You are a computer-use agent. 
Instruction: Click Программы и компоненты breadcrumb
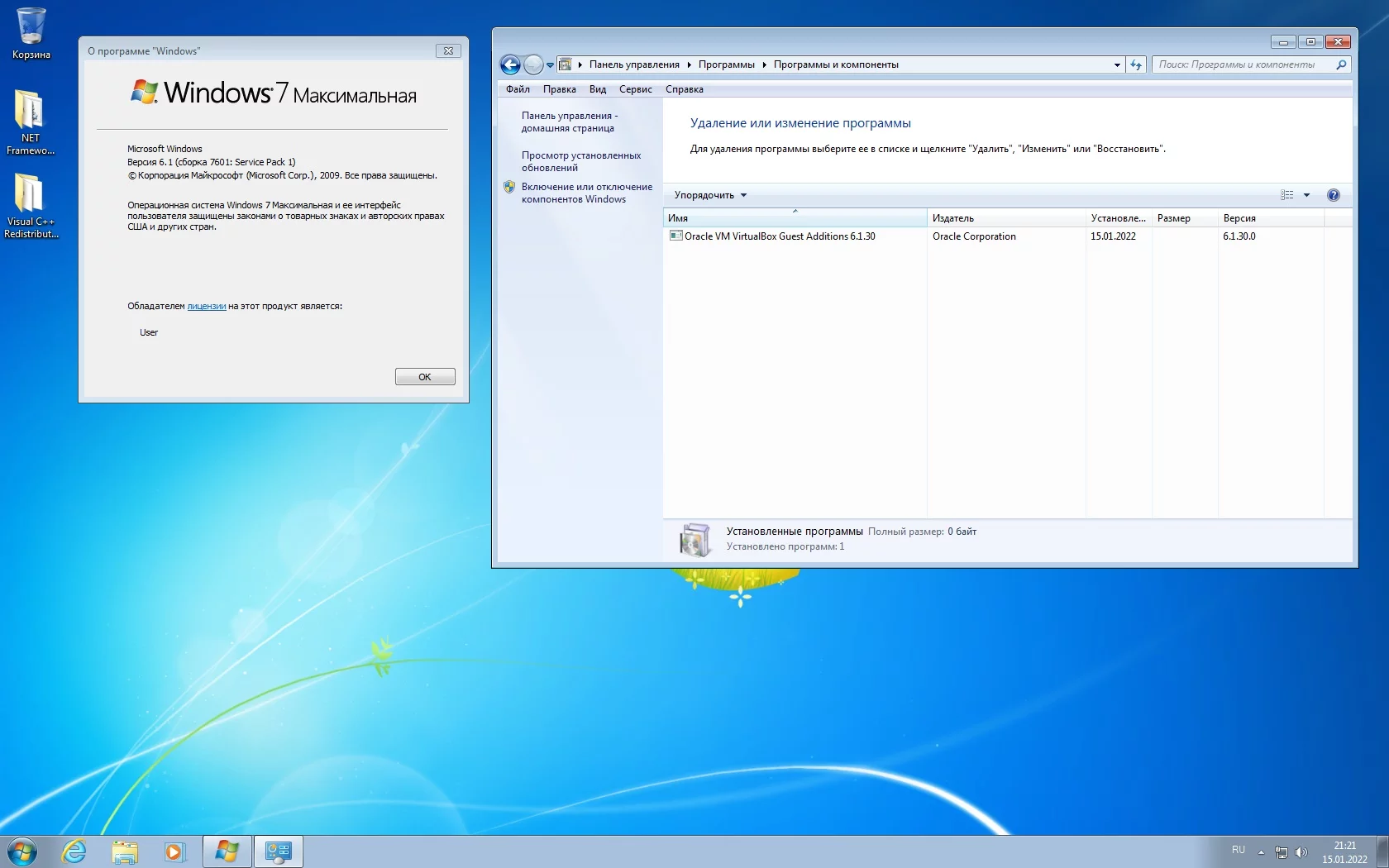pos(836,64)
